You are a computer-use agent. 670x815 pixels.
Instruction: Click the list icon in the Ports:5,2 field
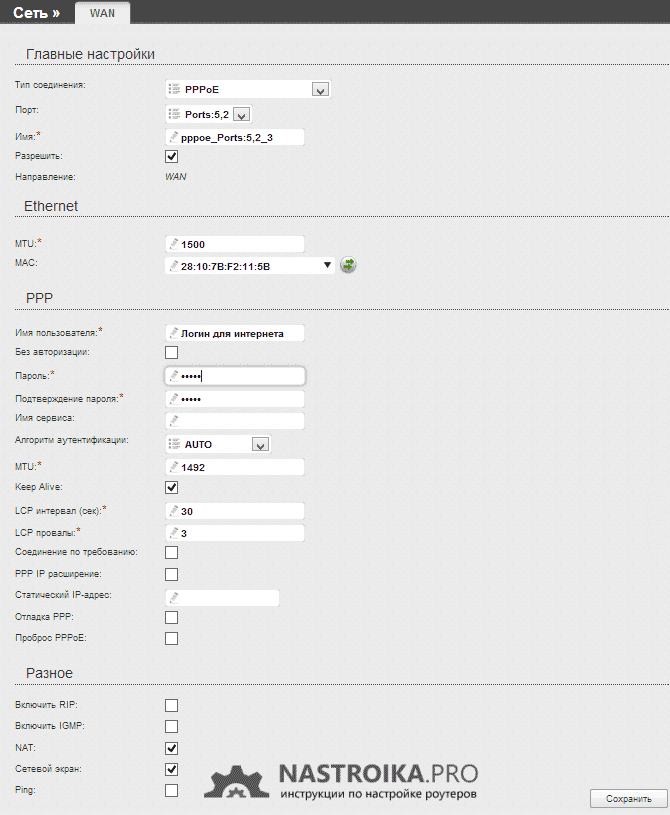[x=175, y=114]
